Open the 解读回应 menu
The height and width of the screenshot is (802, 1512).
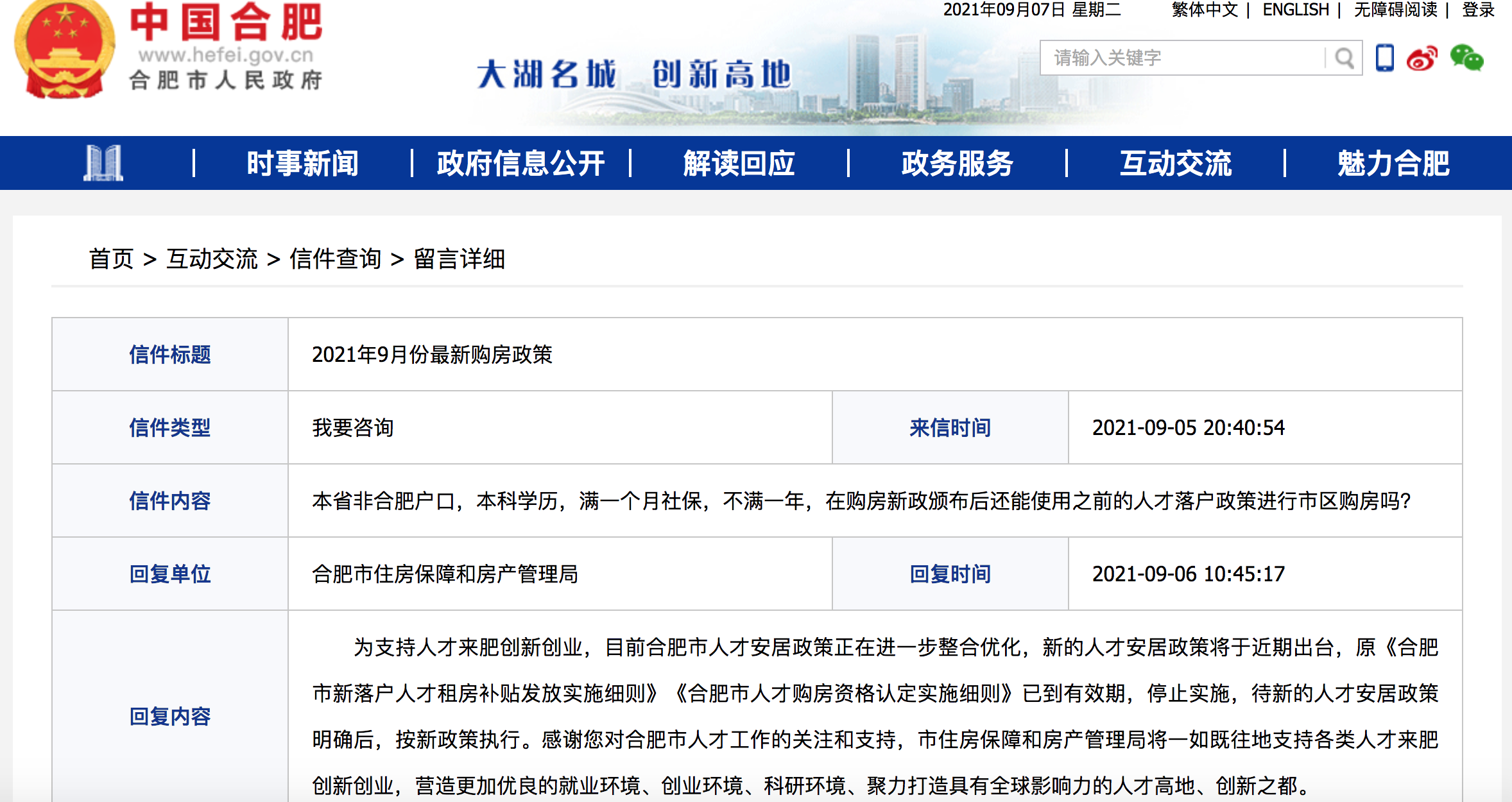(739, 163)
